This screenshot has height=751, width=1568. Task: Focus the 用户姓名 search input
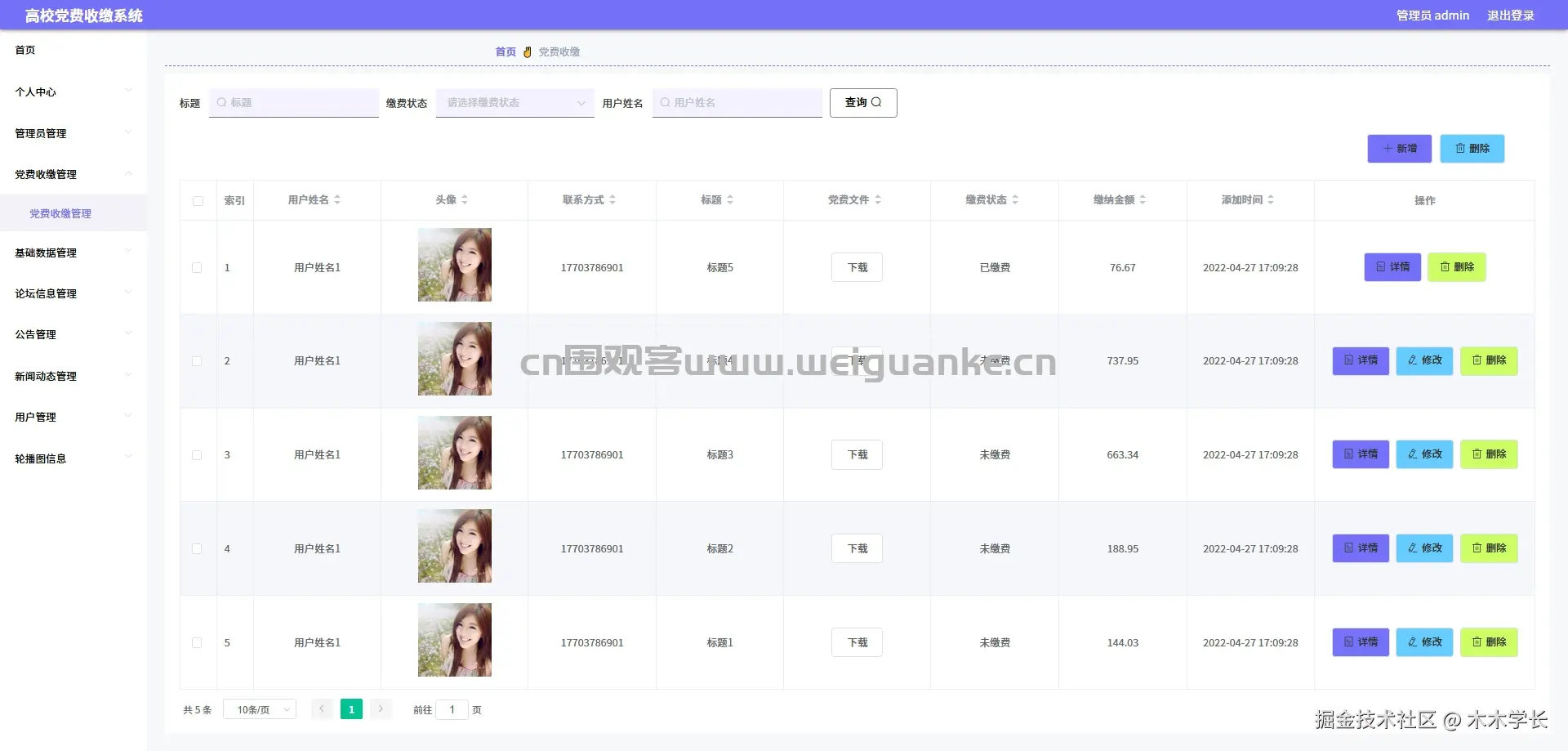tap(737, 103)
